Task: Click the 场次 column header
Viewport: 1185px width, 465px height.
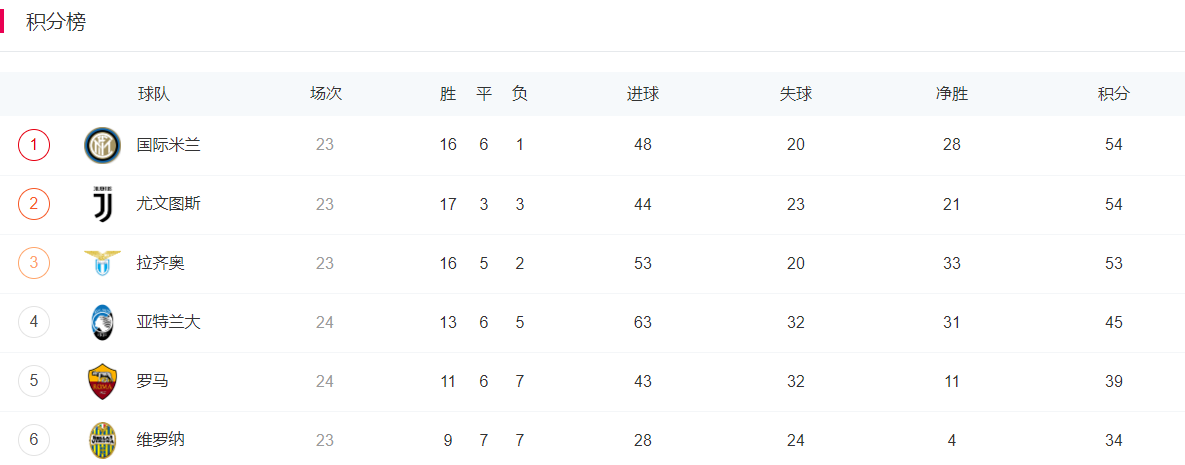Action: [x=326, y=95]
